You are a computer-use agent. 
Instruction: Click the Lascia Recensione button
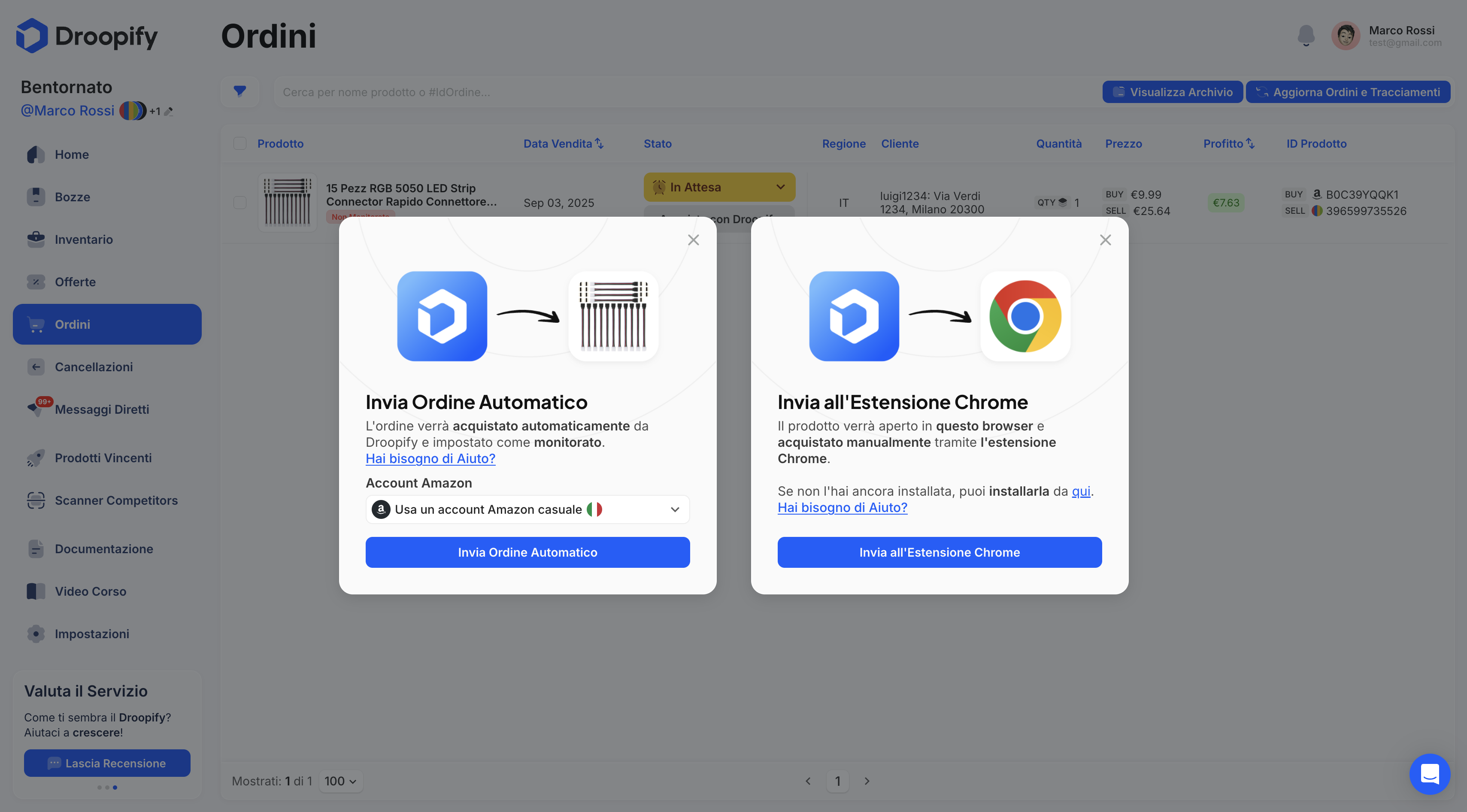pyautogui.click(x=107, y=763)
